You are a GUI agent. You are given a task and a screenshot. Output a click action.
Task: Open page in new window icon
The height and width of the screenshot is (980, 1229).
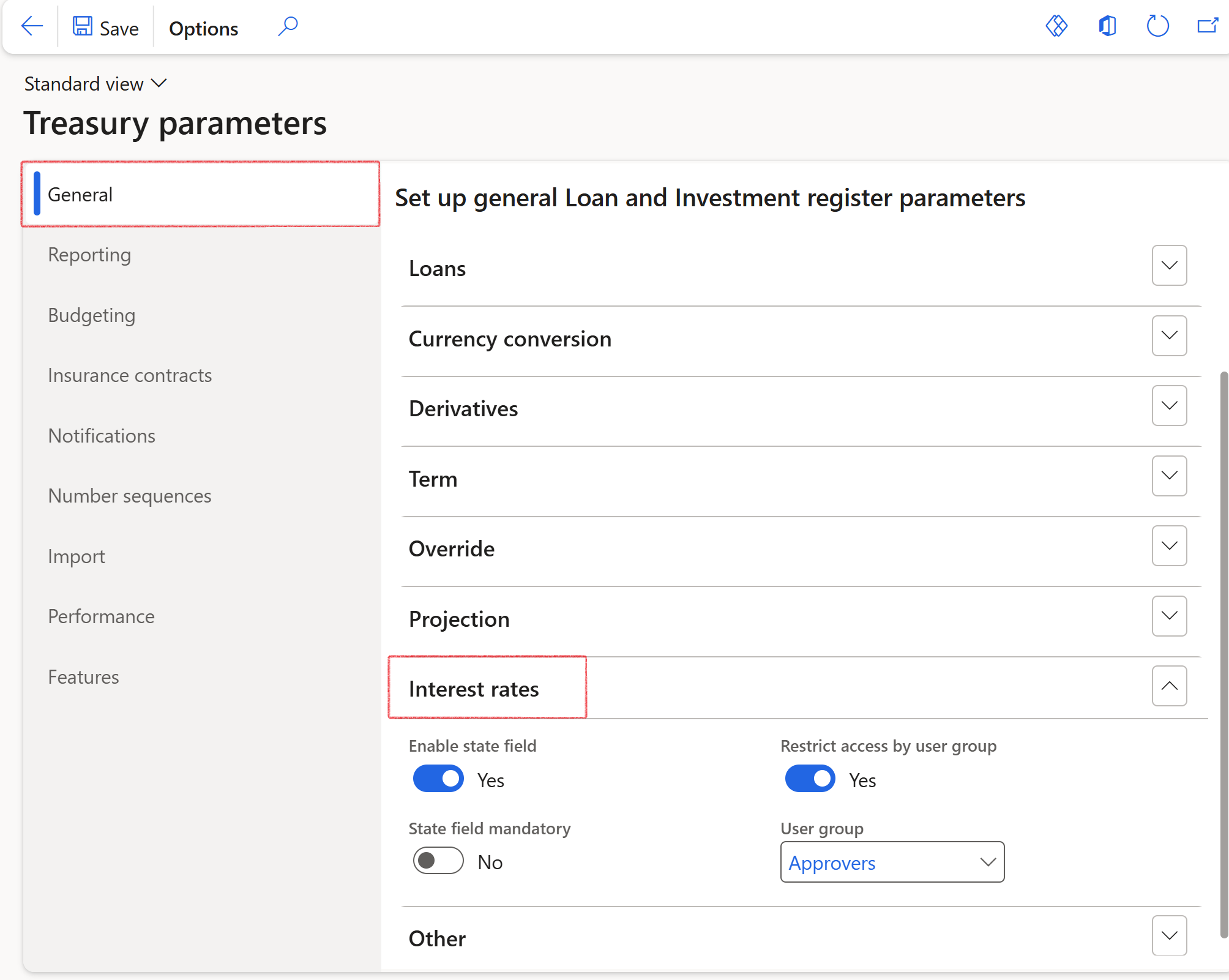point(1208,26)
